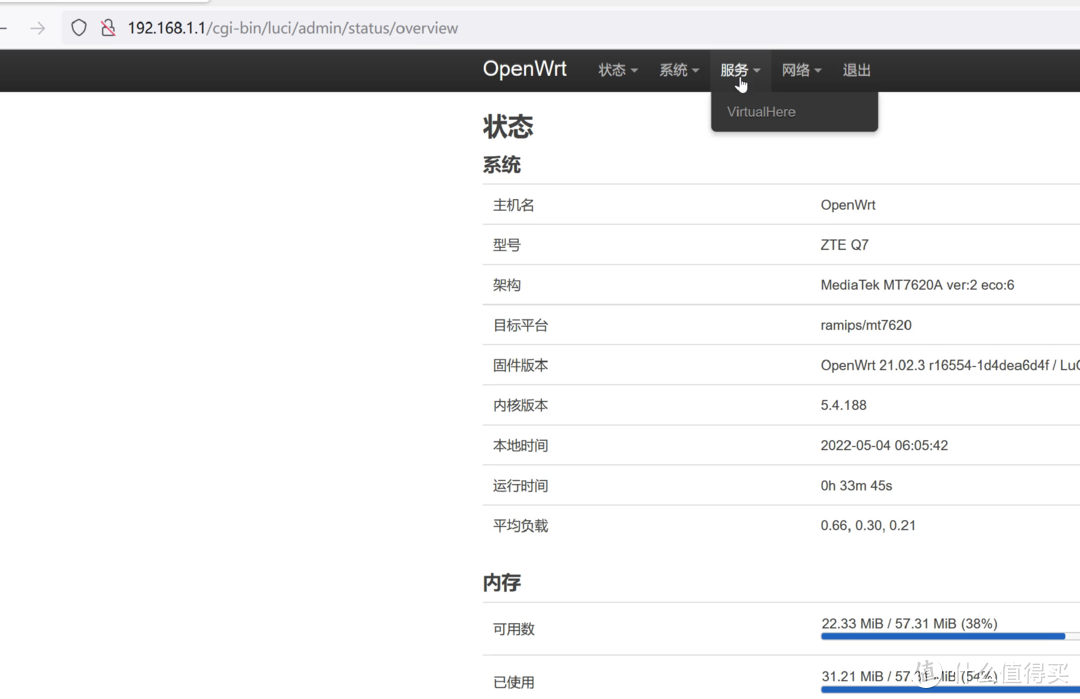Viewport: 1080px width, 699px height.
Task: Focus the browser address bar URL
Action: [x=293, y=27]
